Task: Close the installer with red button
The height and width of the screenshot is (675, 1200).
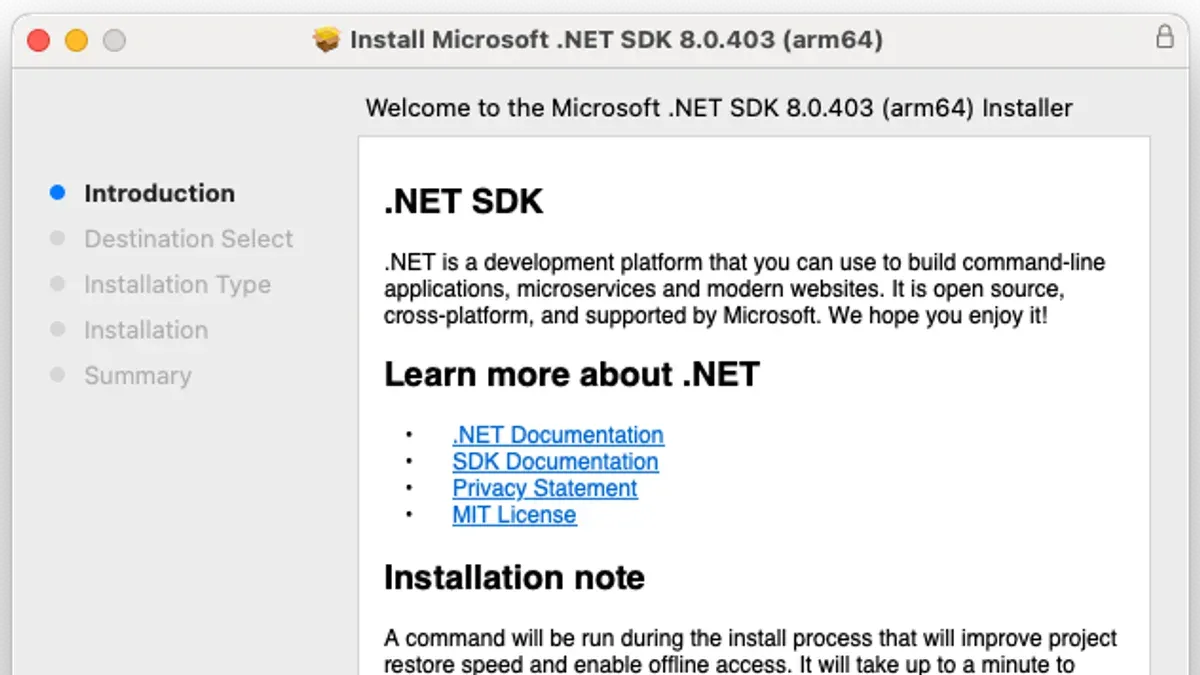Action: pos(38,40)
